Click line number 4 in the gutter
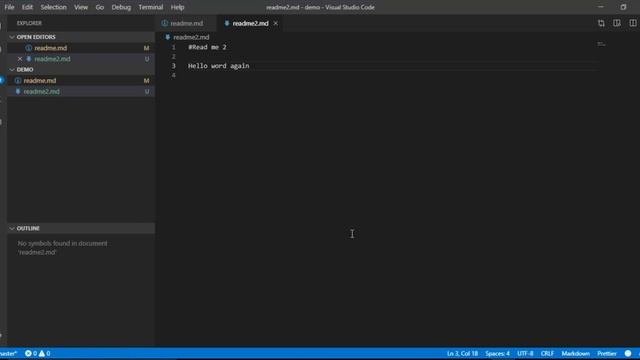Image resolution: width=640 pixels, height=360 pixels. 173,75
